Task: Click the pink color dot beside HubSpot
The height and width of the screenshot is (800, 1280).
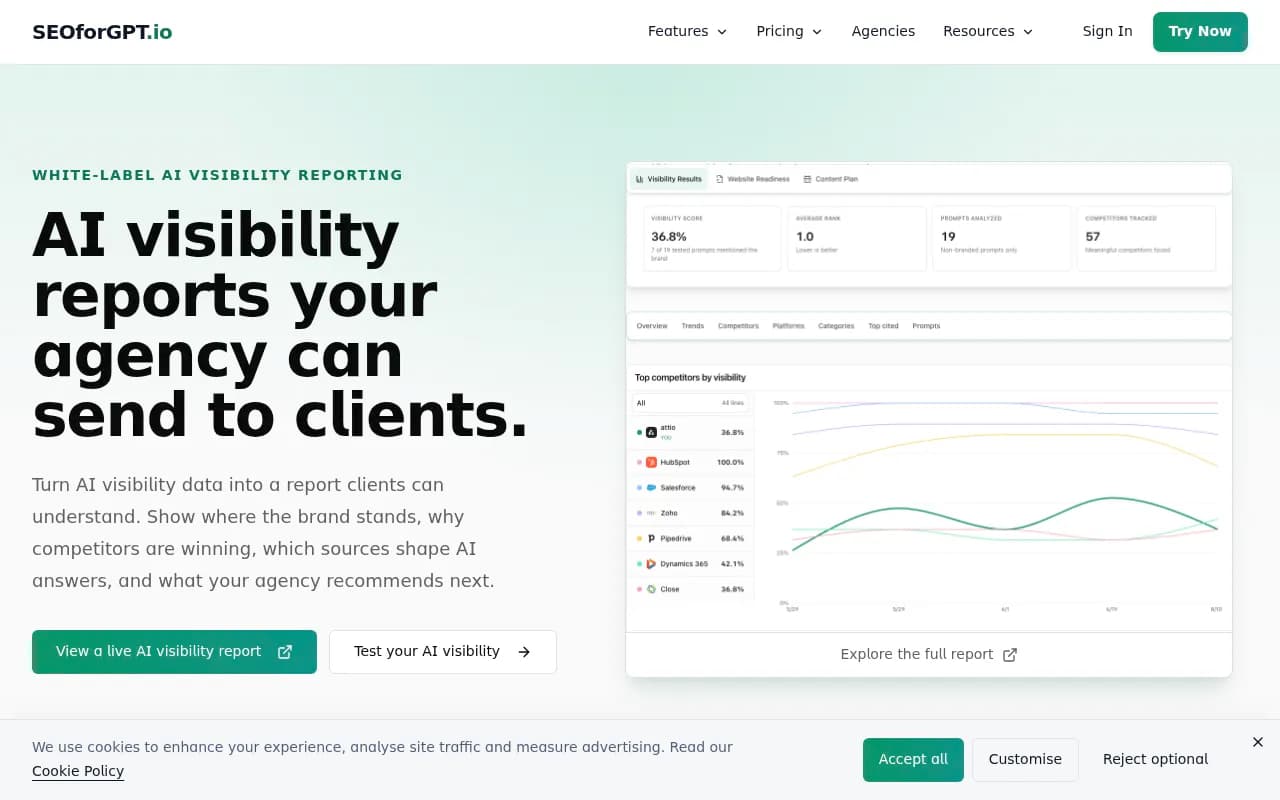Action: [x=639, y=462]
